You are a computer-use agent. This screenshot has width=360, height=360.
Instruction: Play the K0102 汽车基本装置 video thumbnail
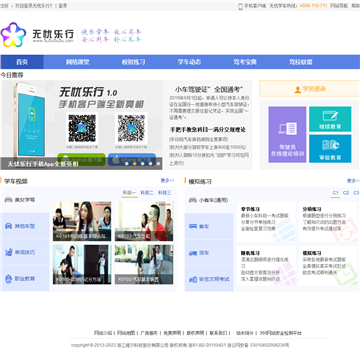click(144, 265)
